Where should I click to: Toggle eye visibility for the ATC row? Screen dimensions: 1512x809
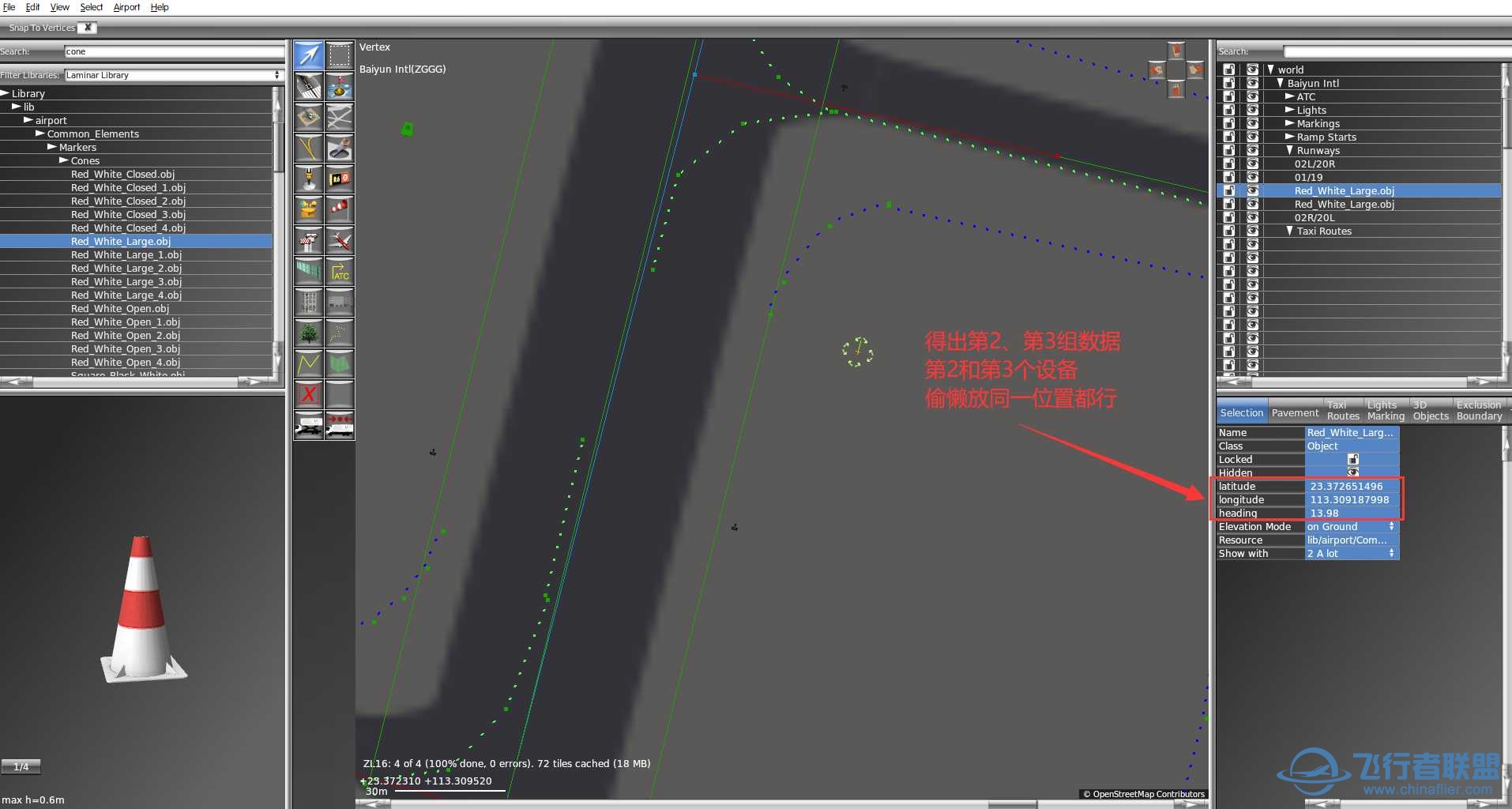coord(1252,96)
